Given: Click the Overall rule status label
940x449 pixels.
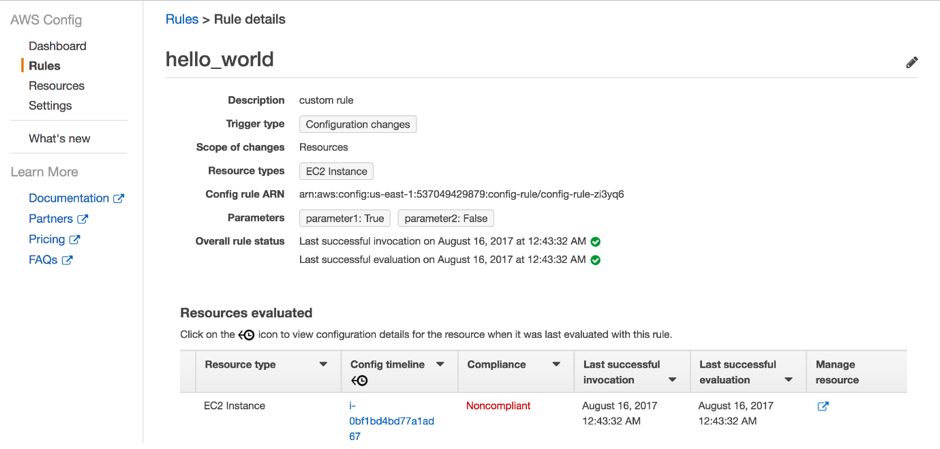Looking at the screenshot, I should [240, 242].
